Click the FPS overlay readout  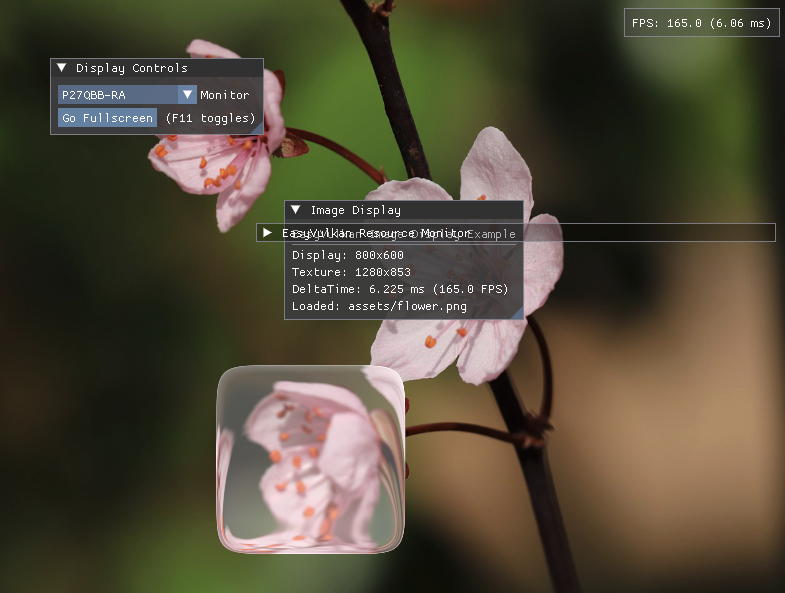pyautogui.click(x=701, y=23)
